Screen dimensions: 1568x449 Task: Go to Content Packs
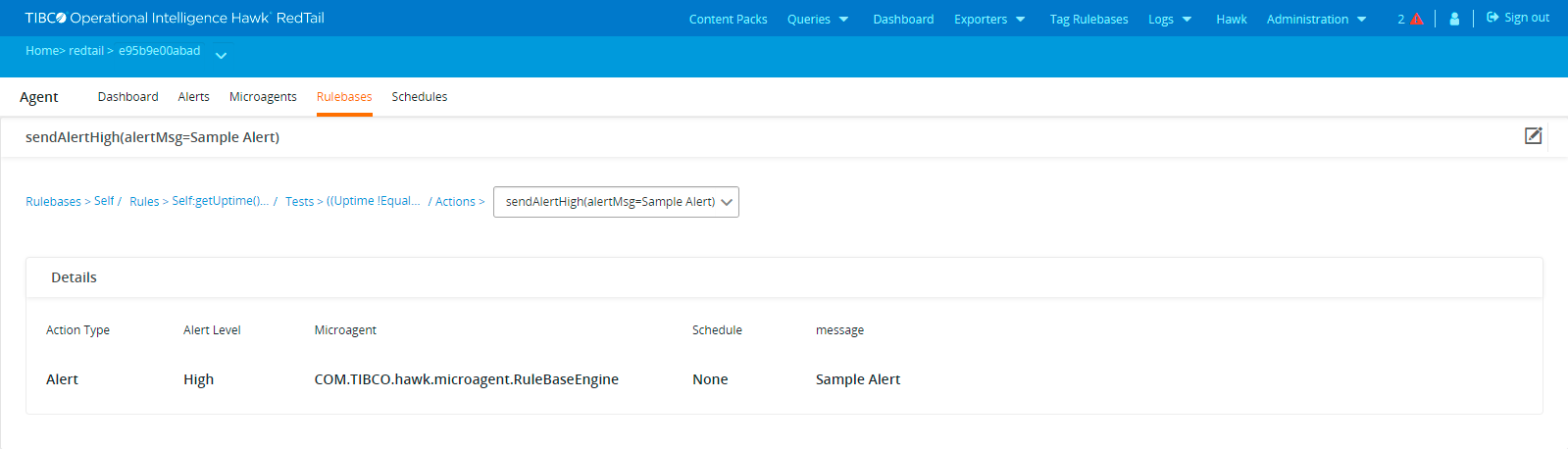point(728,20)
